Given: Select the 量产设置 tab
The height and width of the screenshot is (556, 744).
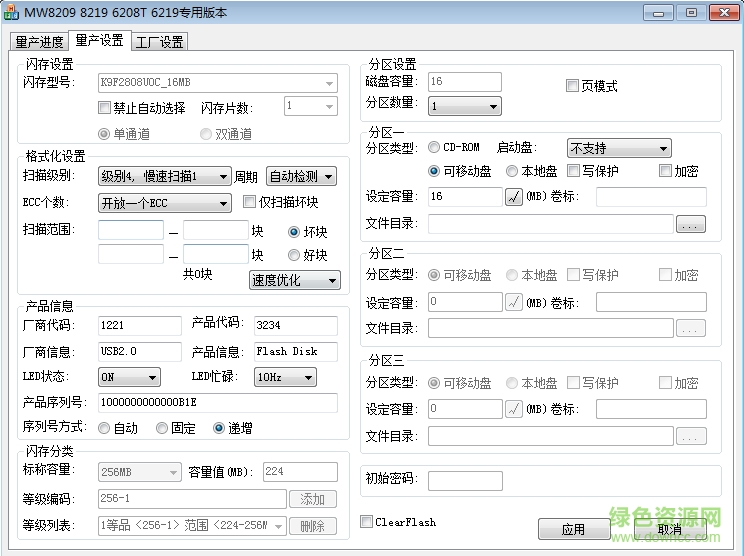Looking at the screenshot, I should [100, 41].
